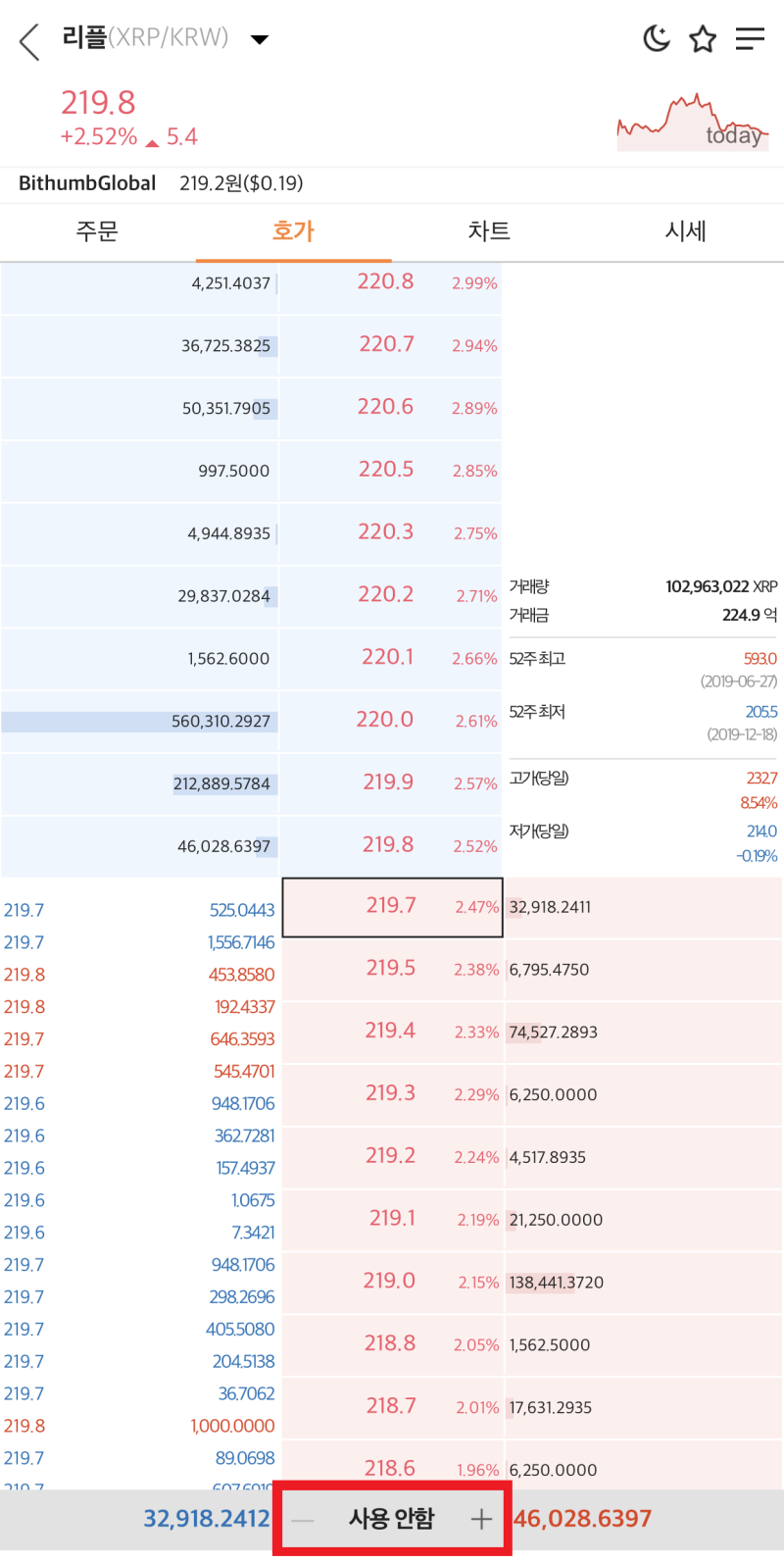Select the 호가 tab
This screenshot has width=784, height=1563.
(293, 231)
